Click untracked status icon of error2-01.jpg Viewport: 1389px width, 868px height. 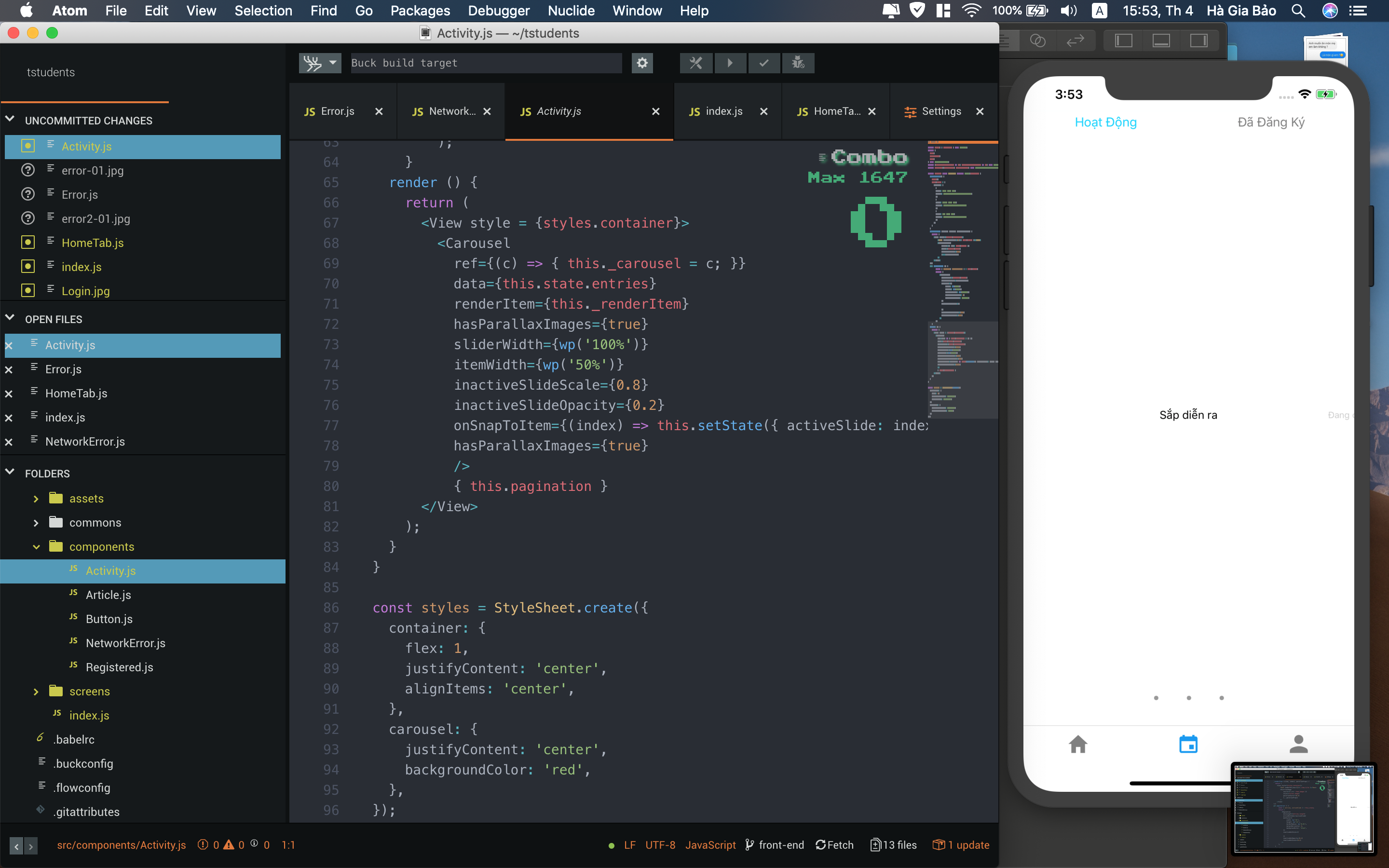(27, 218)
